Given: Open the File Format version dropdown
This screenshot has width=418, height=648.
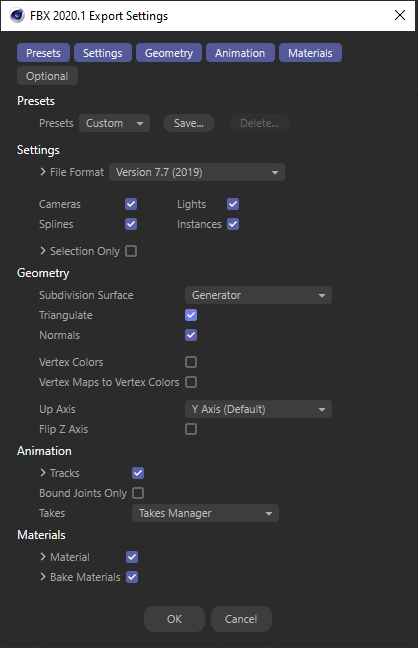Looking at the screenshot, I should click(197, 172).
